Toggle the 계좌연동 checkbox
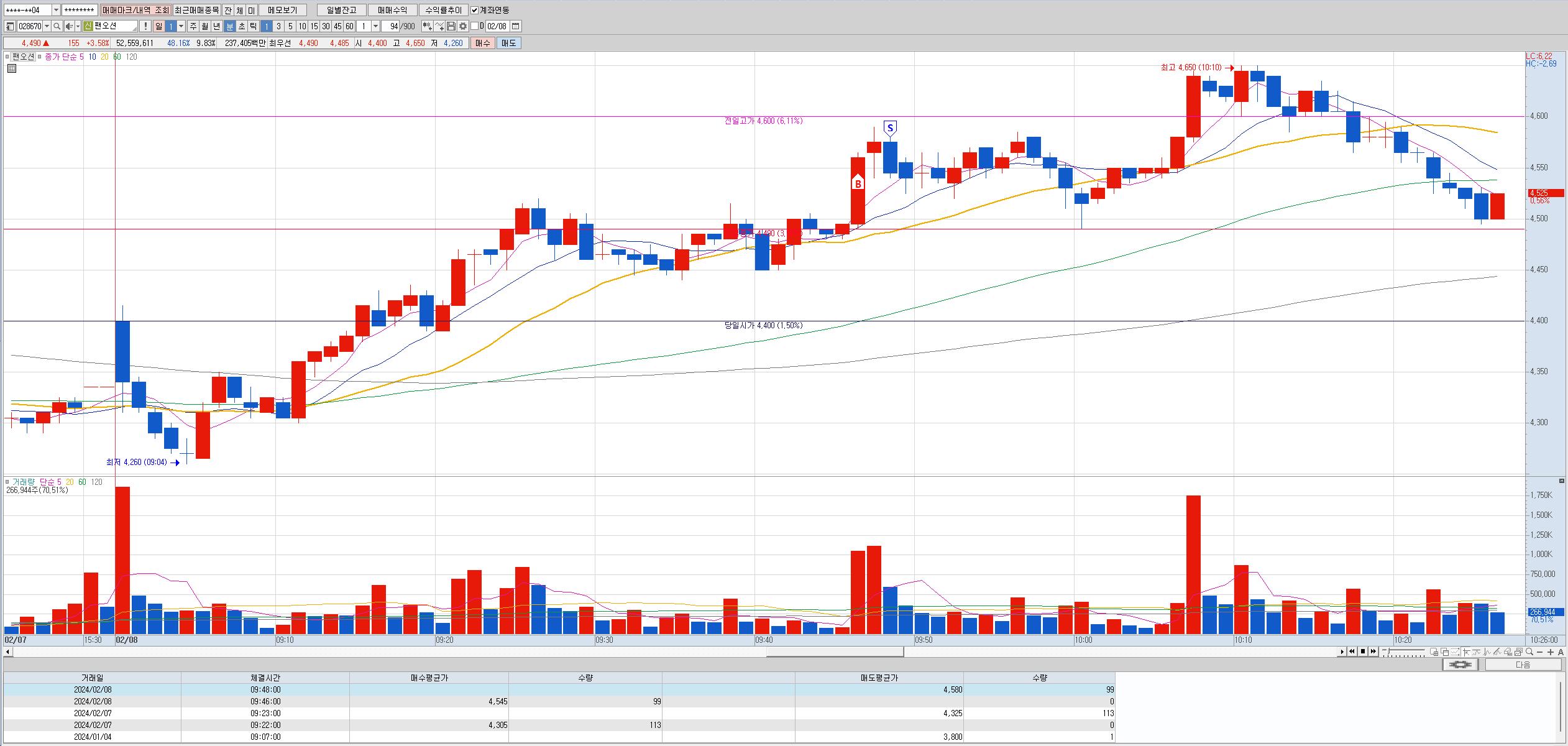Viewport: 1568px width, 746px height. [x=475, y=10]
